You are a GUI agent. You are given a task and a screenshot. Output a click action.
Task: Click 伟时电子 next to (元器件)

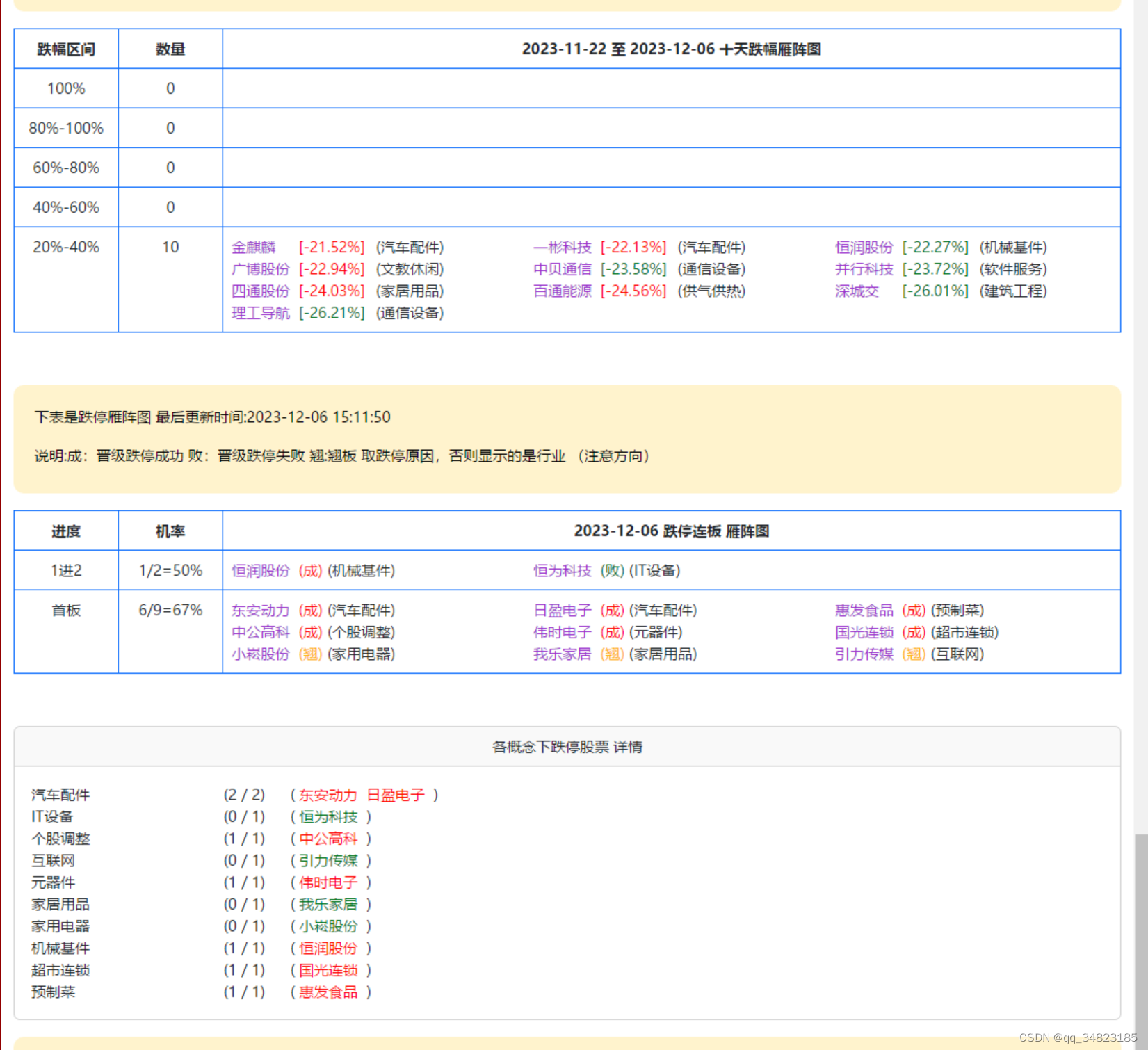pyautogui.click(x=562, y=632)
